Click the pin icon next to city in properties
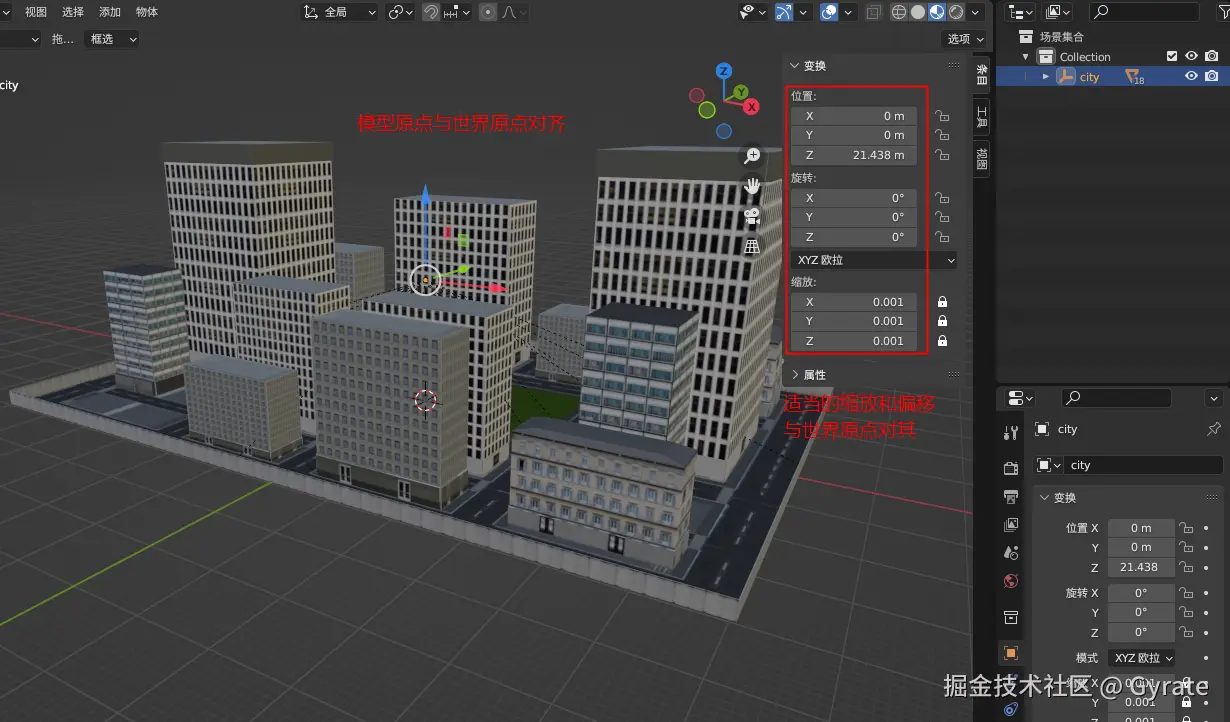 (x=1214, y=429)
